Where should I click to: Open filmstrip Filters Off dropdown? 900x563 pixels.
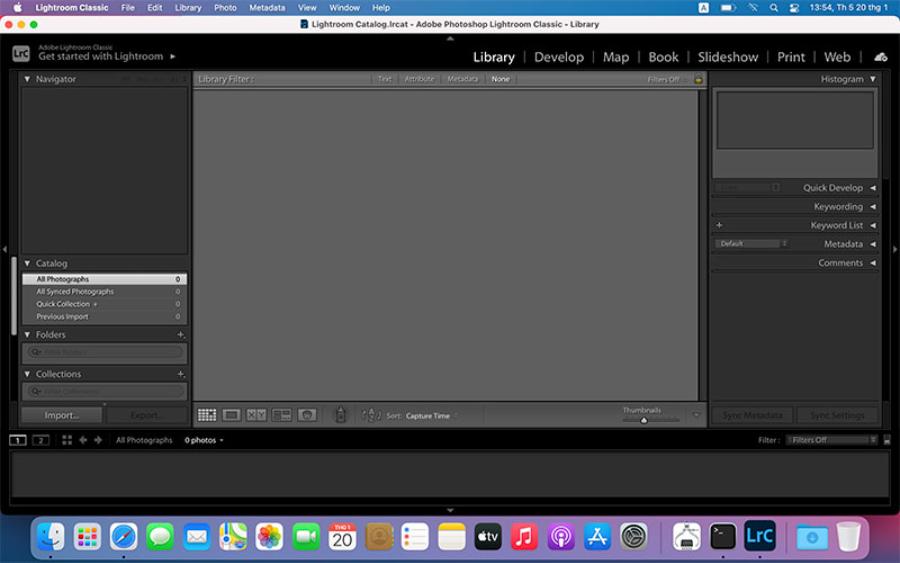[832, 440]
